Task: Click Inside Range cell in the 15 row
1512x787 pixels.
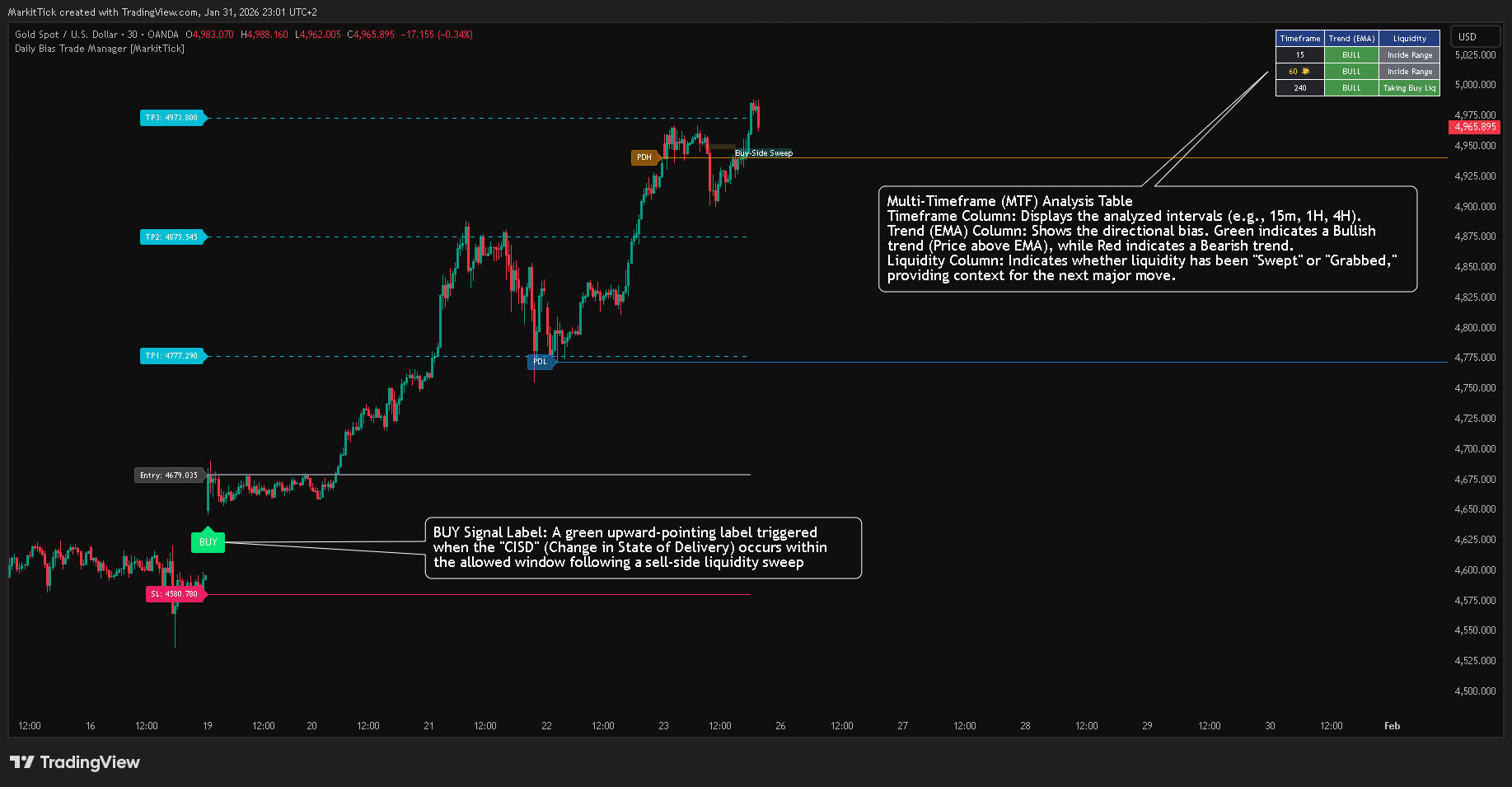Action: point(1410,55)
